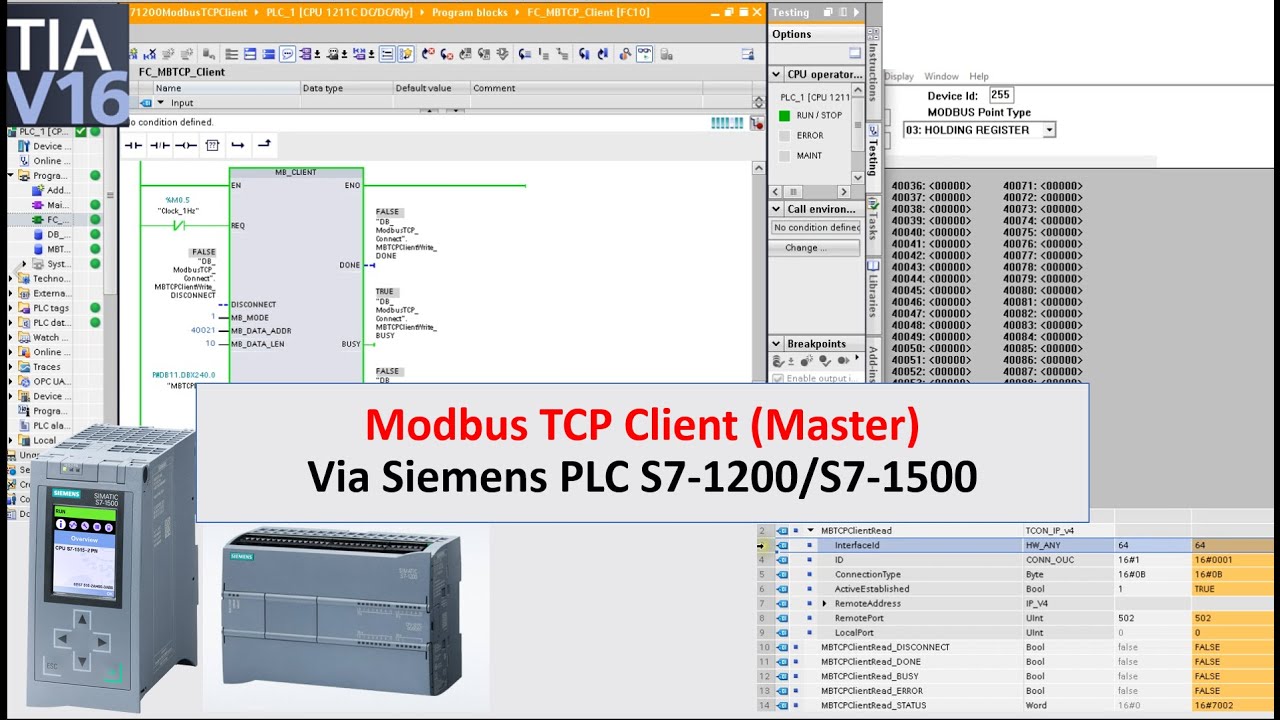Click the MB_CLIENT block title
1280x720 pixels.
pyautogui.click(x=296, y=172)
